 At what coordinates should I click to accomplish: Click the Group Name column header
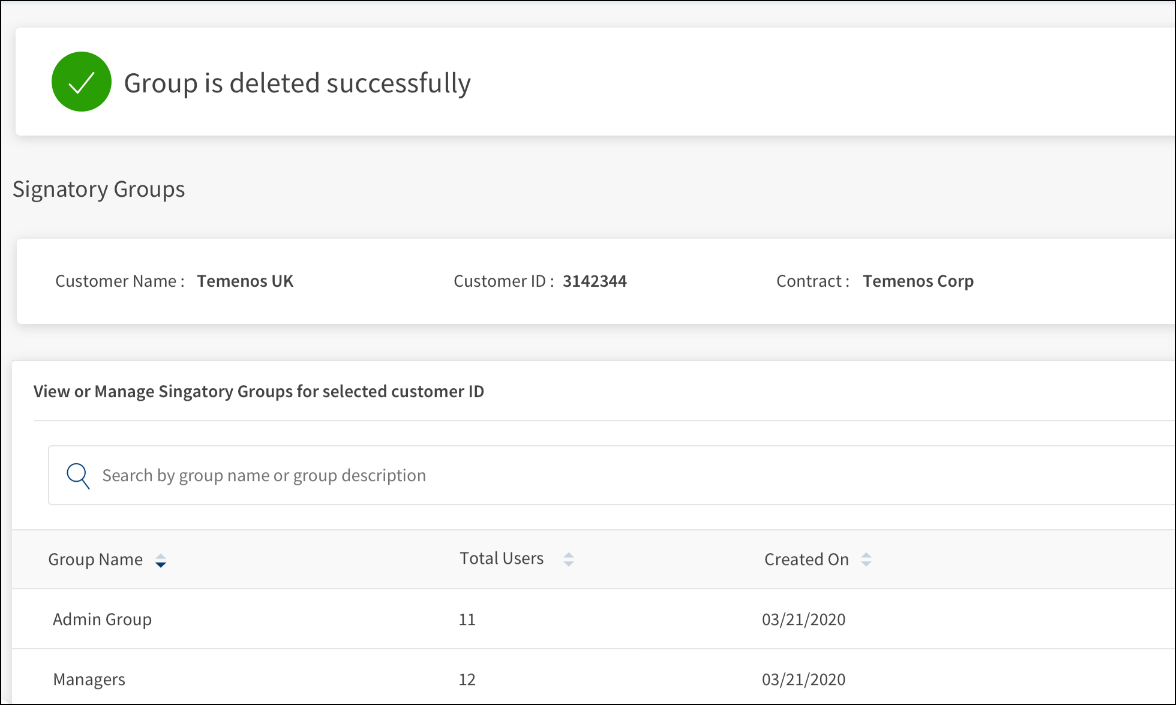[x=95, y=560]
